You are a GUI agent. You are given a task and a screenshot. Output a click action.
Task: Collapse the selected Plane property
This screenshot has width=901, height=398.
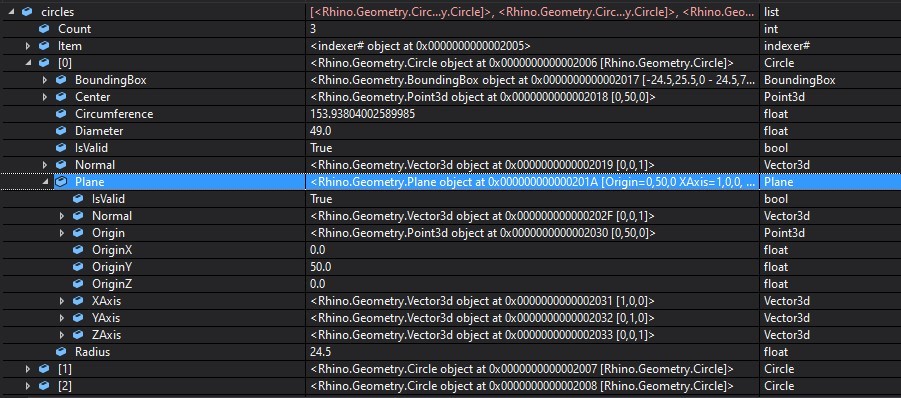click(x=45, y=182)
